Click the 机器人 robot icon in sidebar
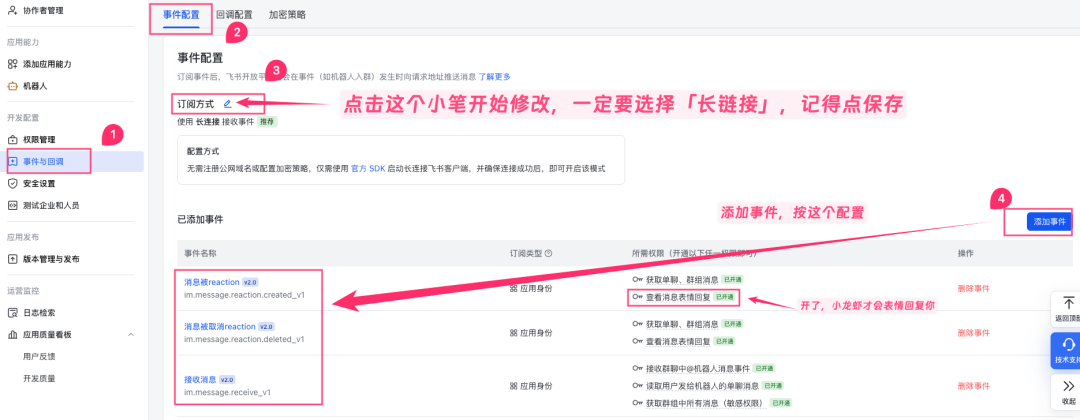This screenshot has width=1080, height=420. click(13, 86)
